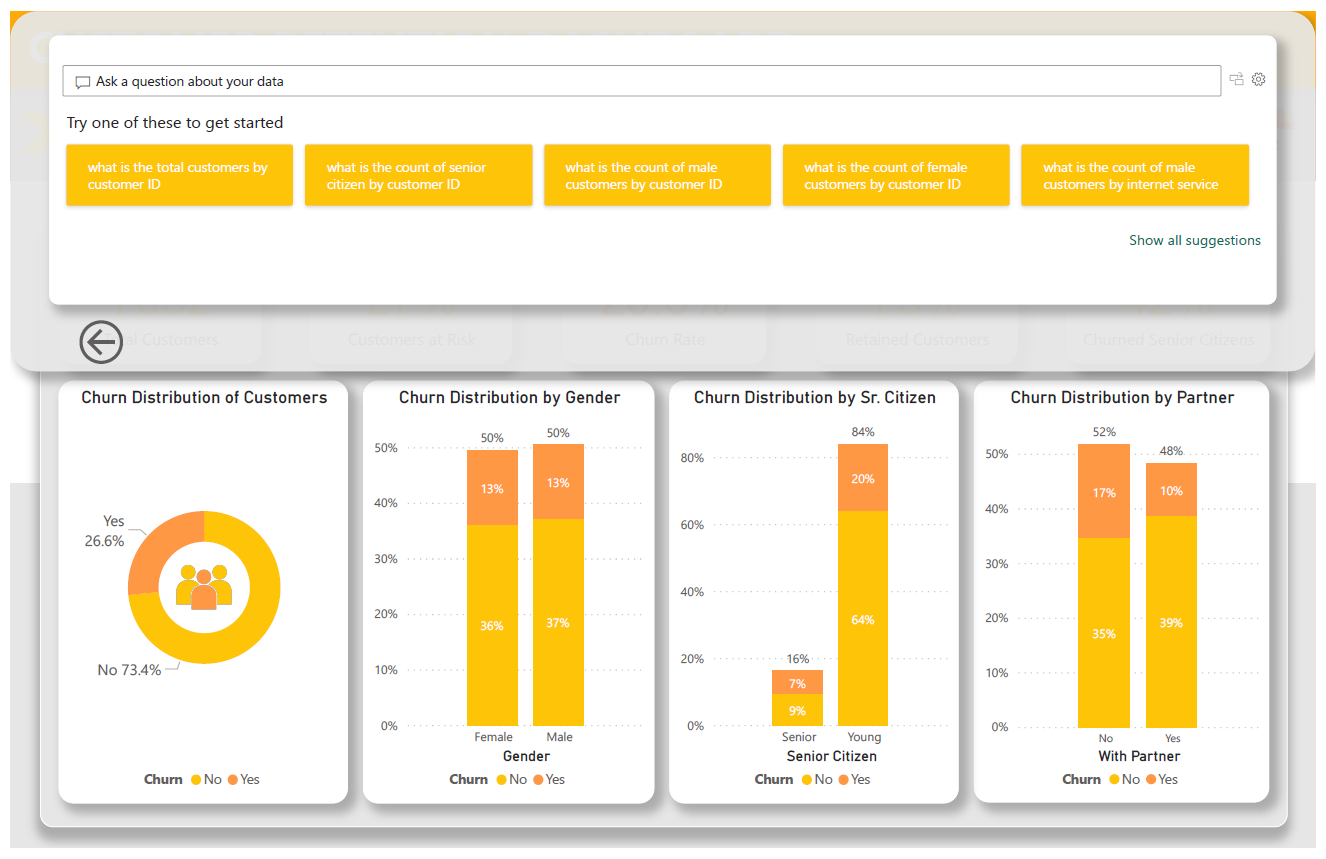Click yellow 'No' legend swatch in Customers chart
The image size is (1326, 859).
pos(195,779)
